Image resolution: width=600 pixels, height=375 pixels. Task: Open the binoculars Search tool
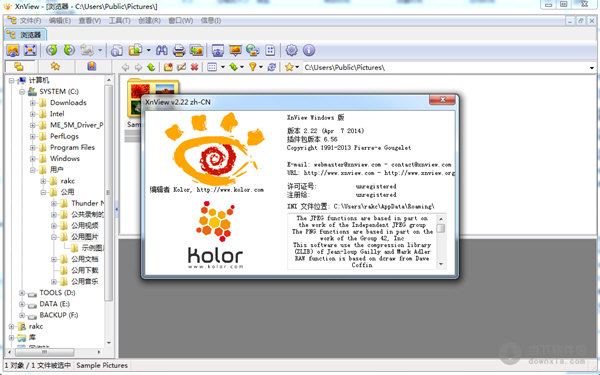pyautogui.click(x=161, y=50)
